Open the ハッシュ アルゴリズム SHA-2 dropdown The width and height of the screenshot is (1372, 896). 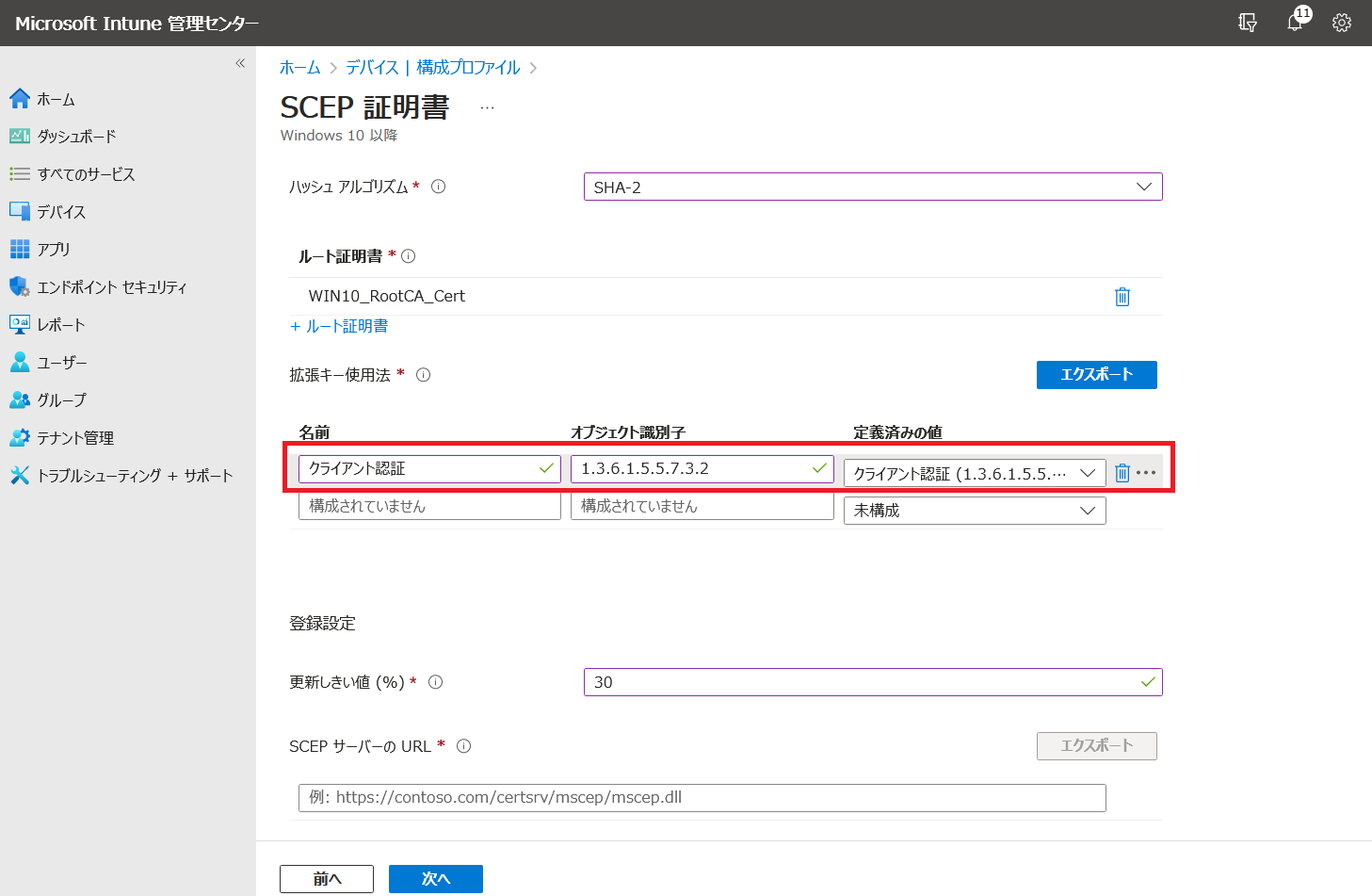coord(873,187)
